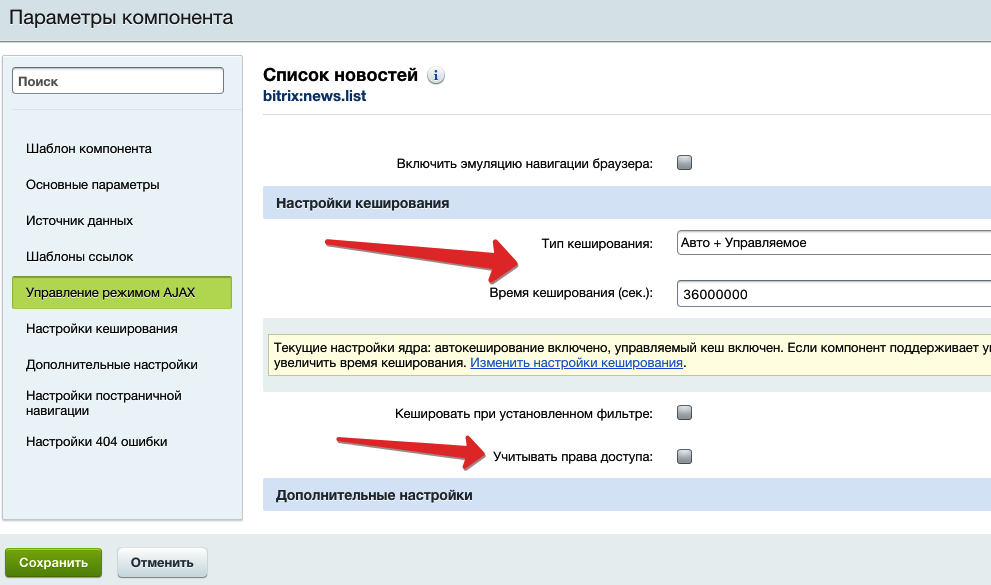Toggle Кешировать при установленном фильтре checkbox

[685, 412]
